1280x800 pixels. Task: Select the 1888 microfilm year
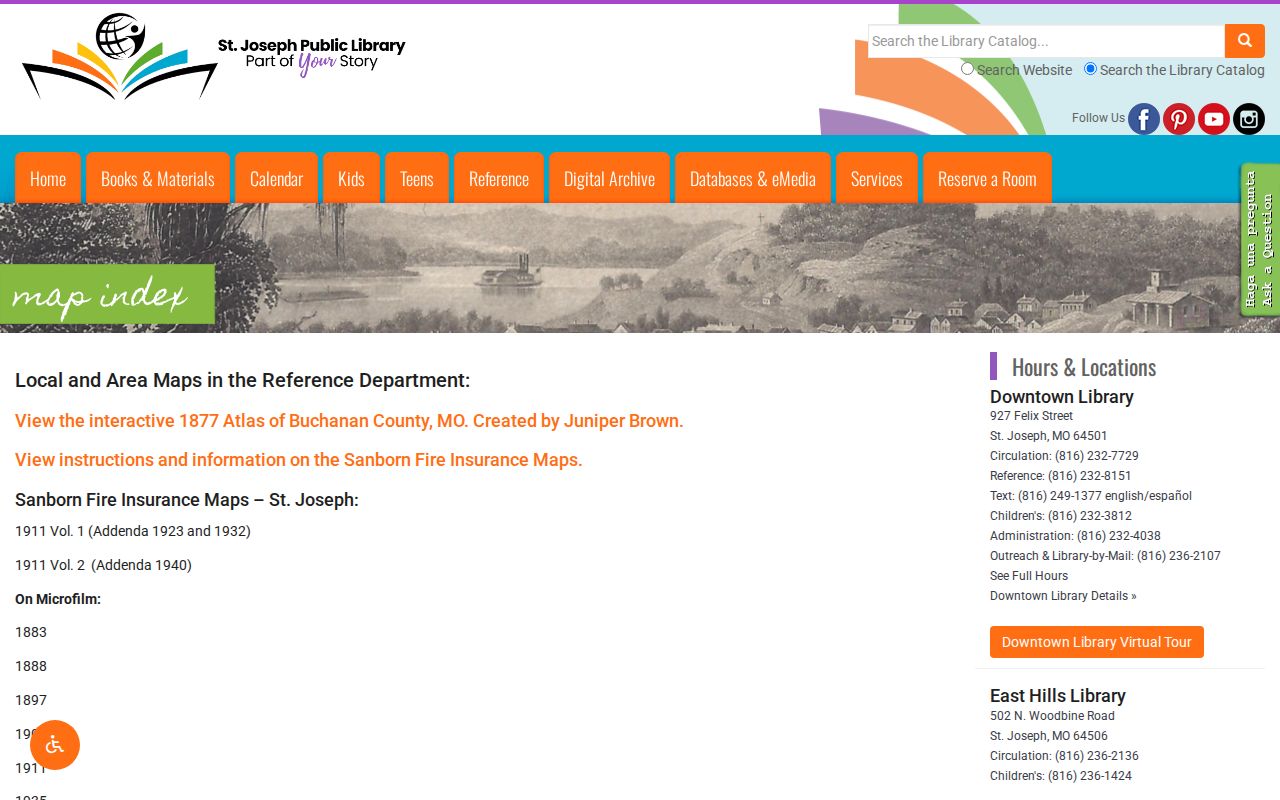click(31, 666)
